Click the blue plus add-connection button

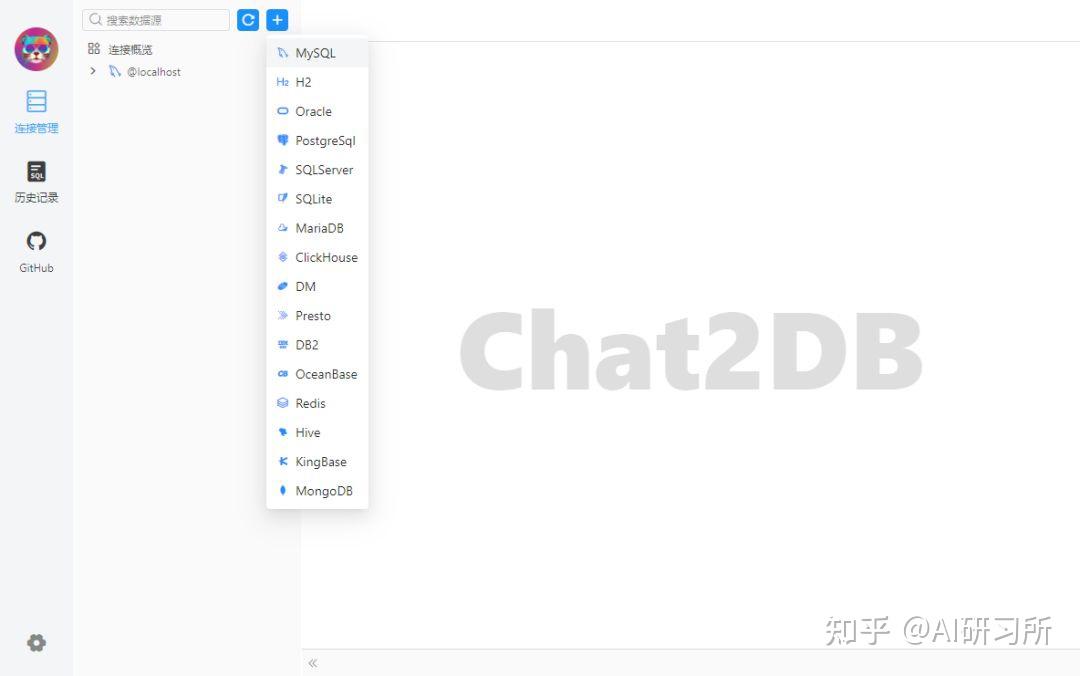277,20
